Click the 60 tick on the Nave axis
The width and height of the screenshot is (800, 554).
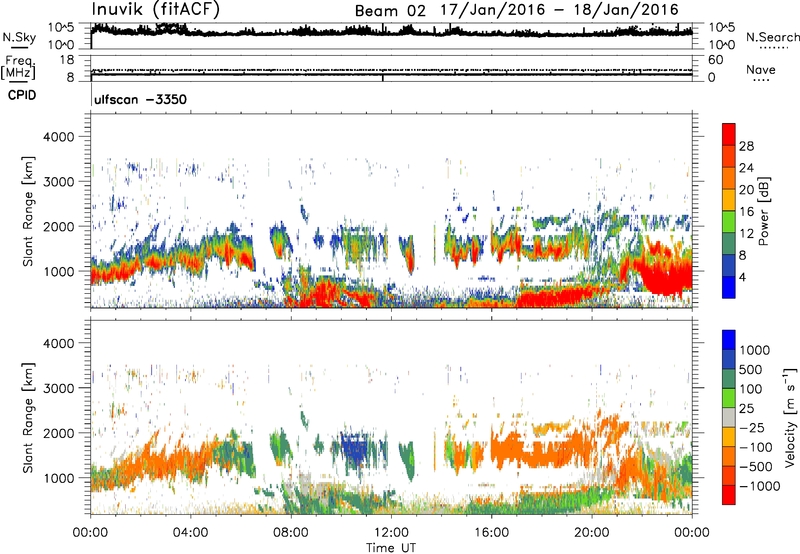tap(716, 60)
